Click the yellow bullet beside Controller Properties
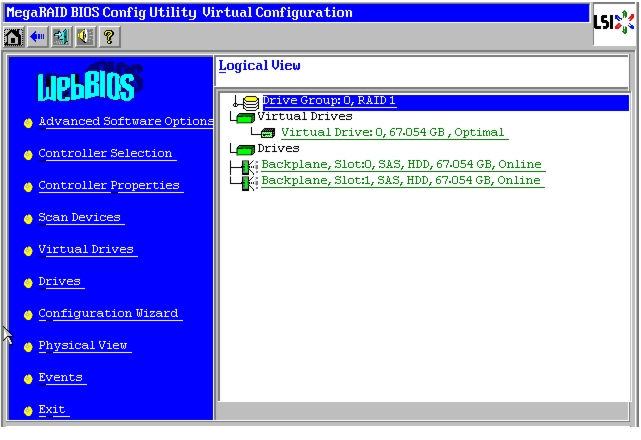641x440 pixels. [x=28, y=187]
